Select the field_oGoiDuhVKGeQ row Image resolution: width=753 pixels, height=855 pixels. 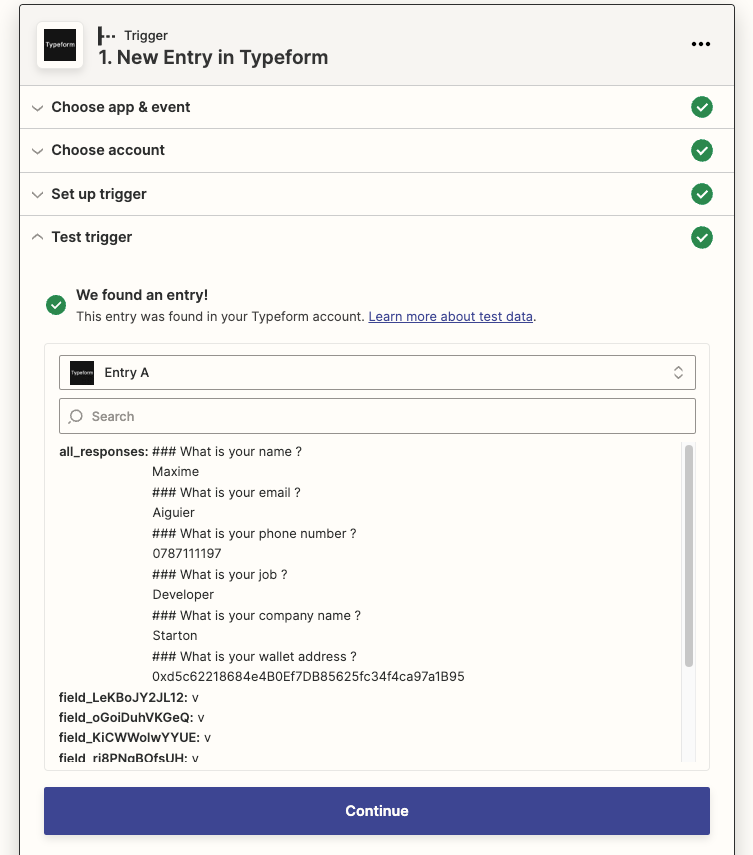[x=131, y=718]
